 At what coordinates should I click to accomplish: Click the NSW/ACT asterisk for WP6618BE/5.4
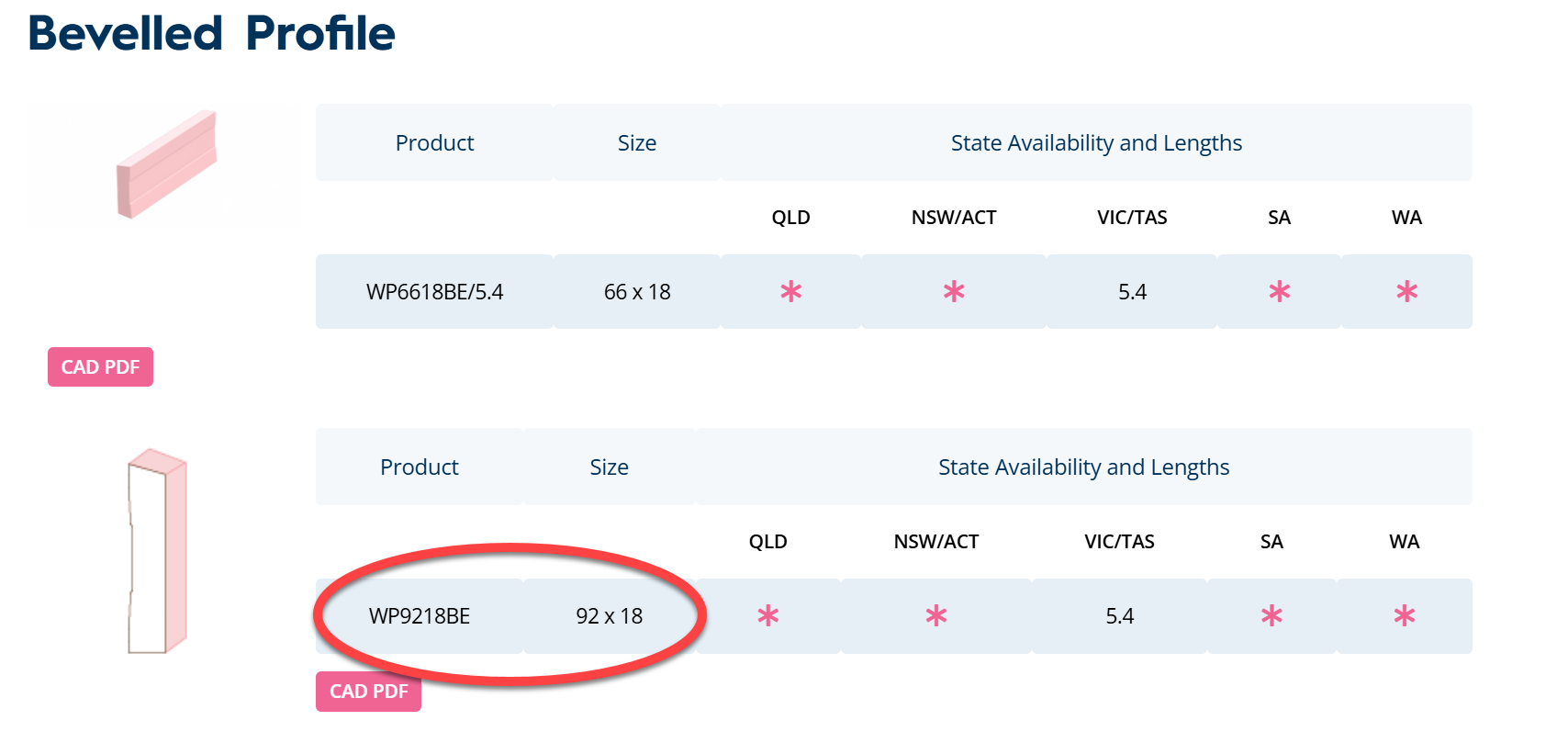click(x=954, y=292)
